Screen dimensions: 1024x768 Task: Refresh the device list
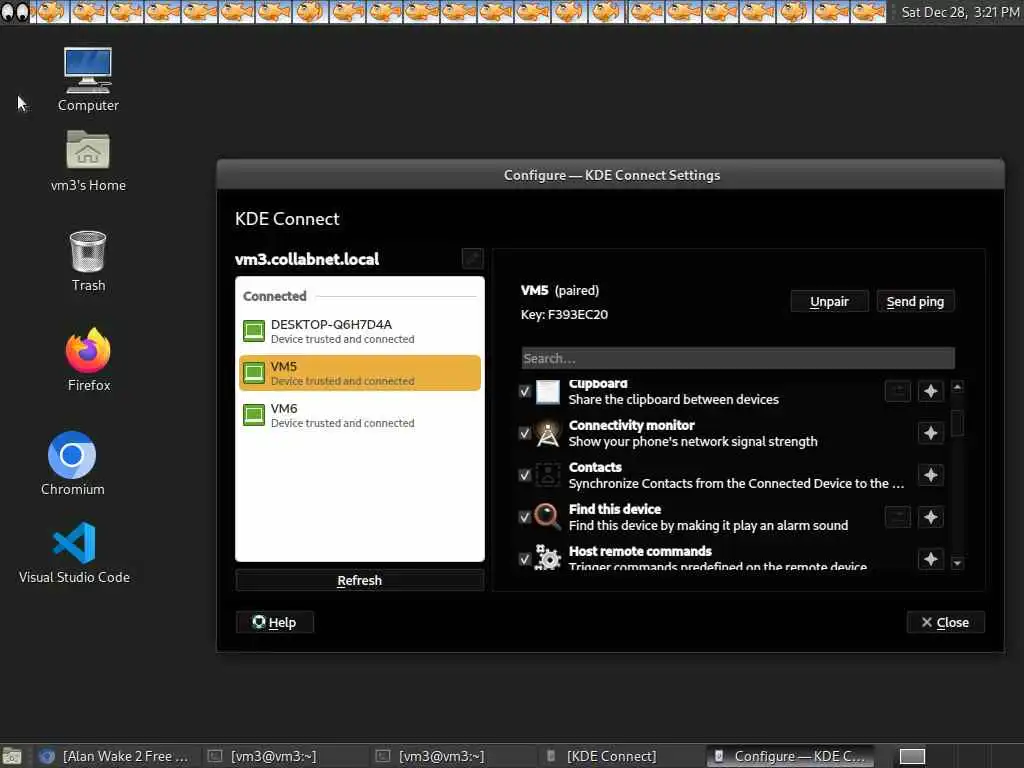[359, 581]
